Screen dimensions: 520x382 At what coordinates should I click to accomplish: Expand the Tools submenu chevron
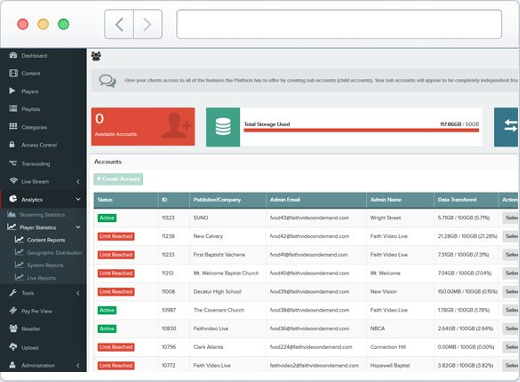coord(78,293)
